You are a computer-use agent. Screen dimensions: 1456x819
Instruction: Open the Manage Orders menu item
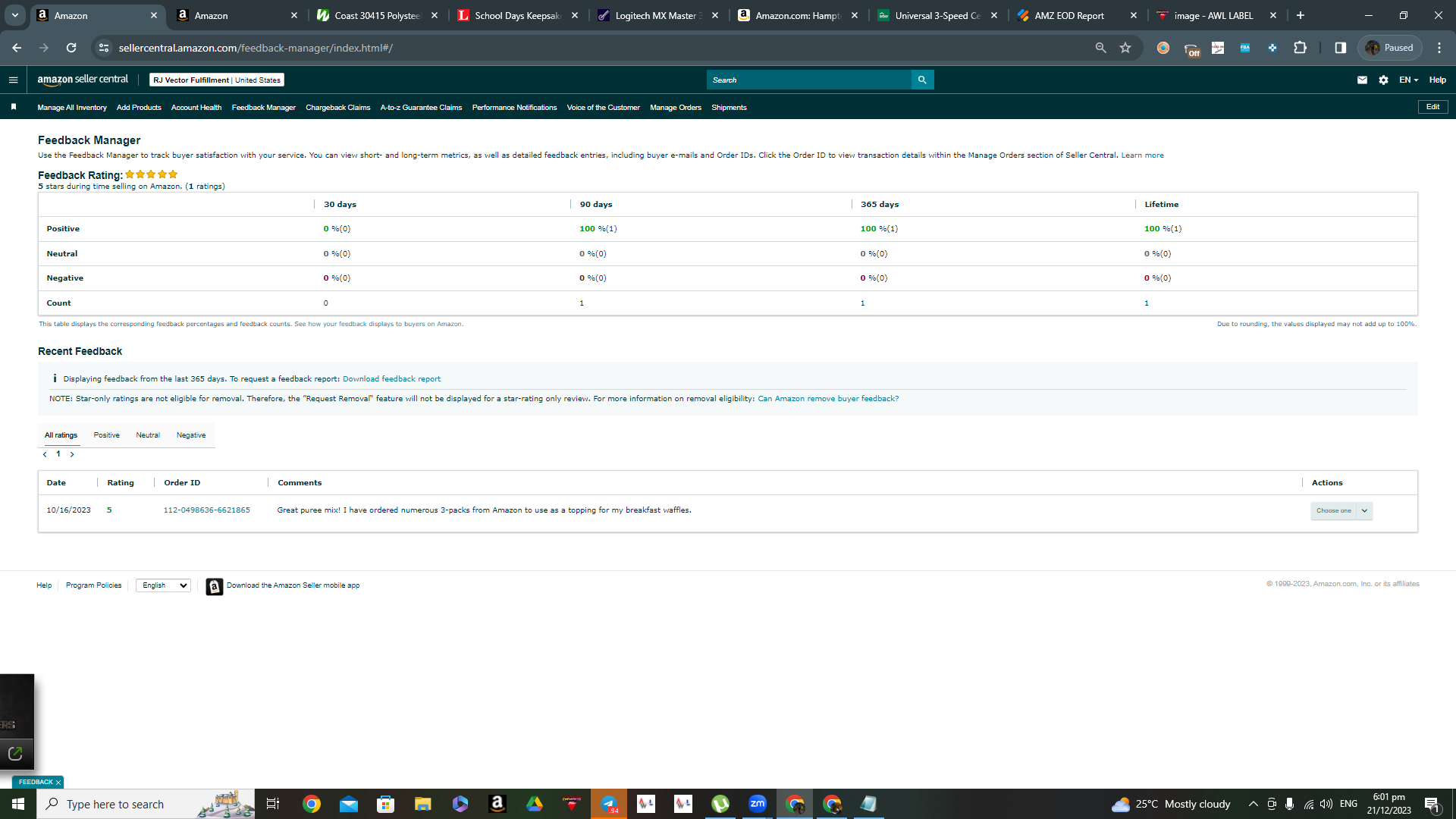(x=676, y=107)
